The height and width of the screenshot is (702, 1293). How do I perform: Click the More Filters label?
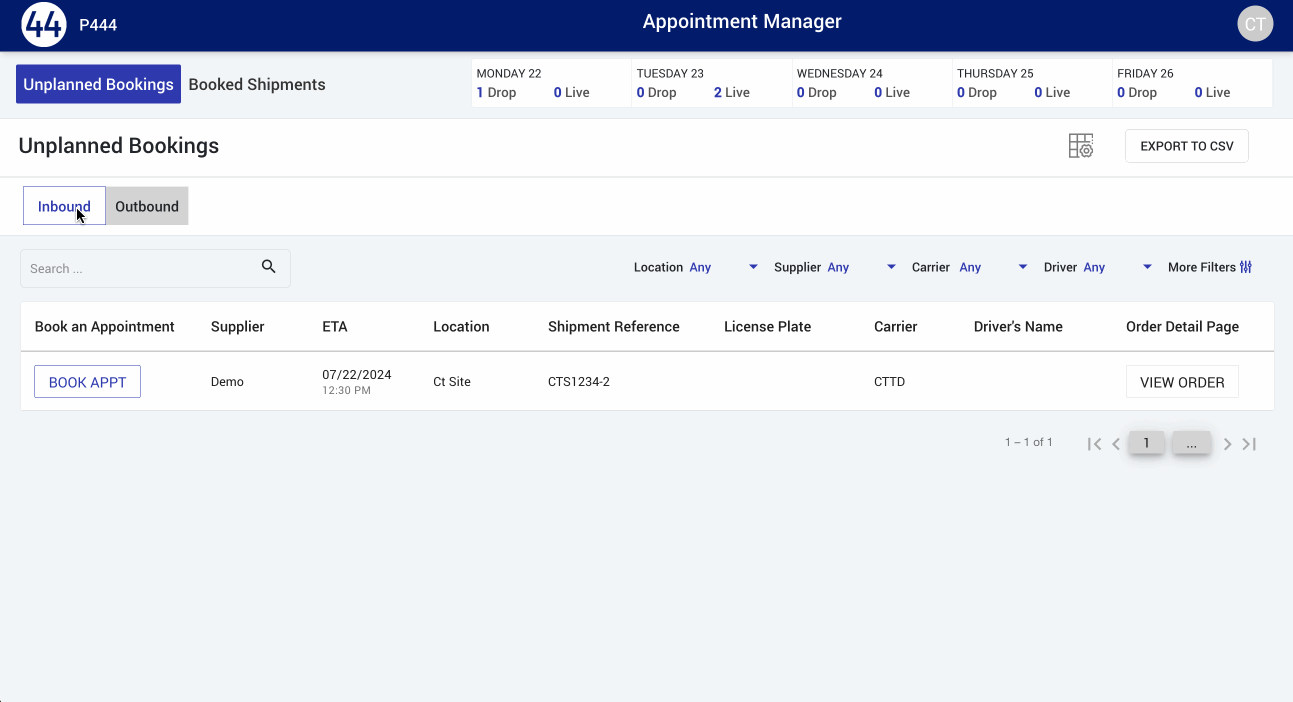(x=1202, y=267)
